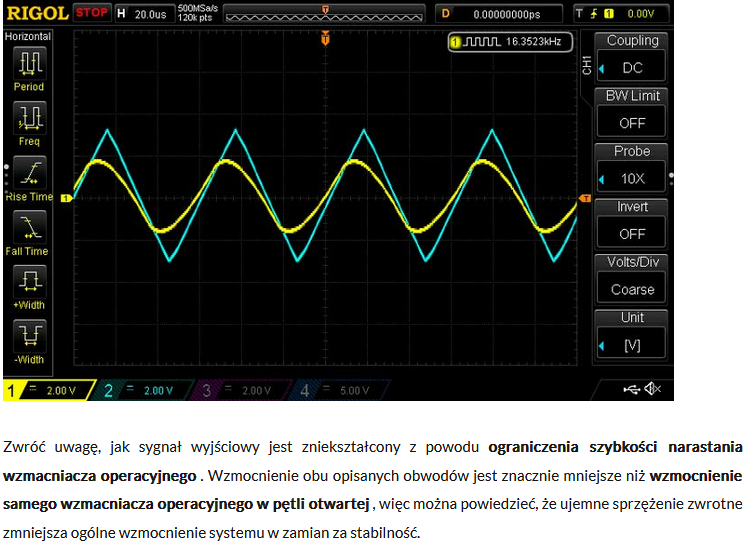Viewport: 754px width, 547px height.
Task: Choose the Rise Time measurement icon
Action: [30, 173]
